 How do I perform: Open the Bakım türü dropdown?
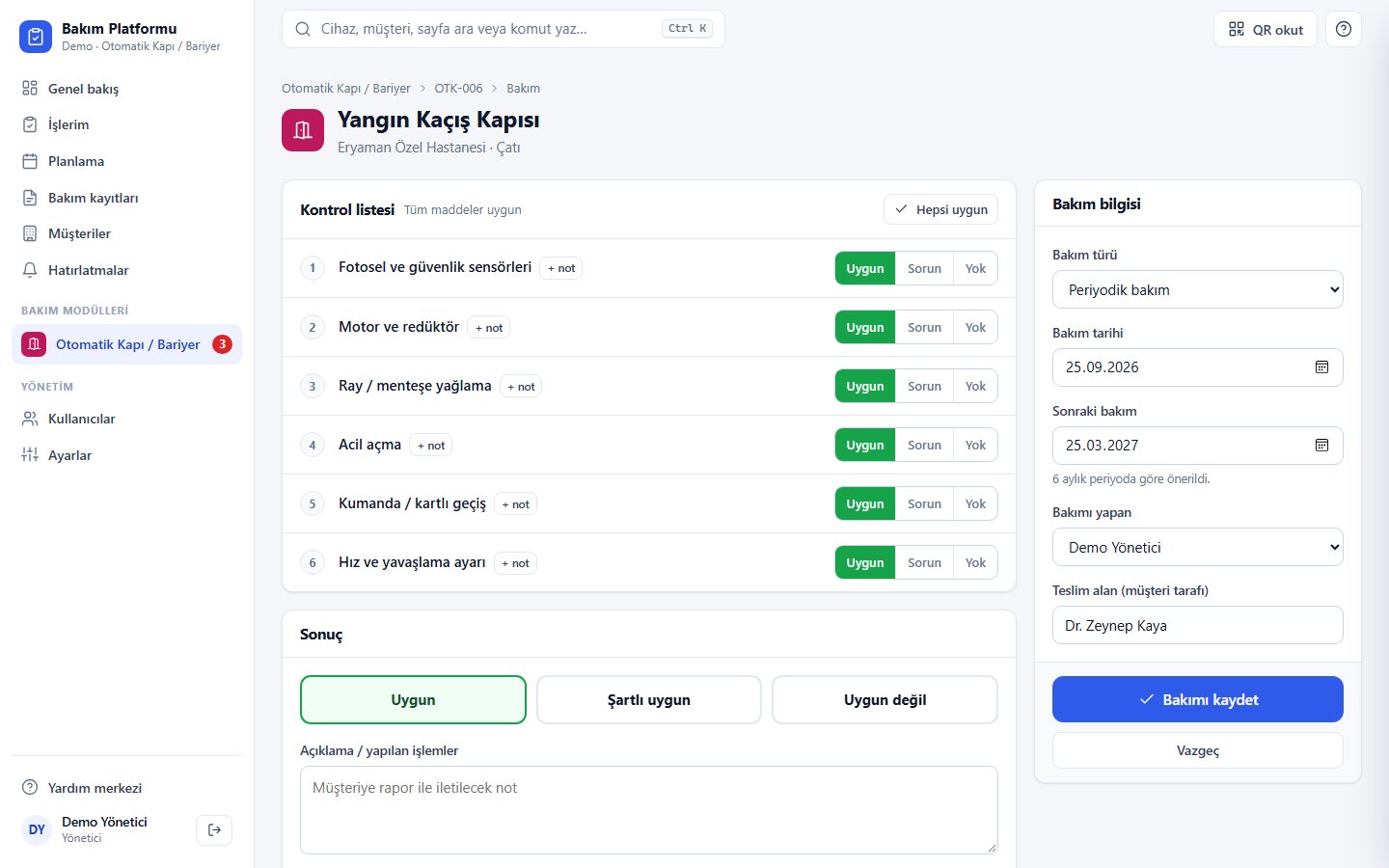tap(1198, 289)
